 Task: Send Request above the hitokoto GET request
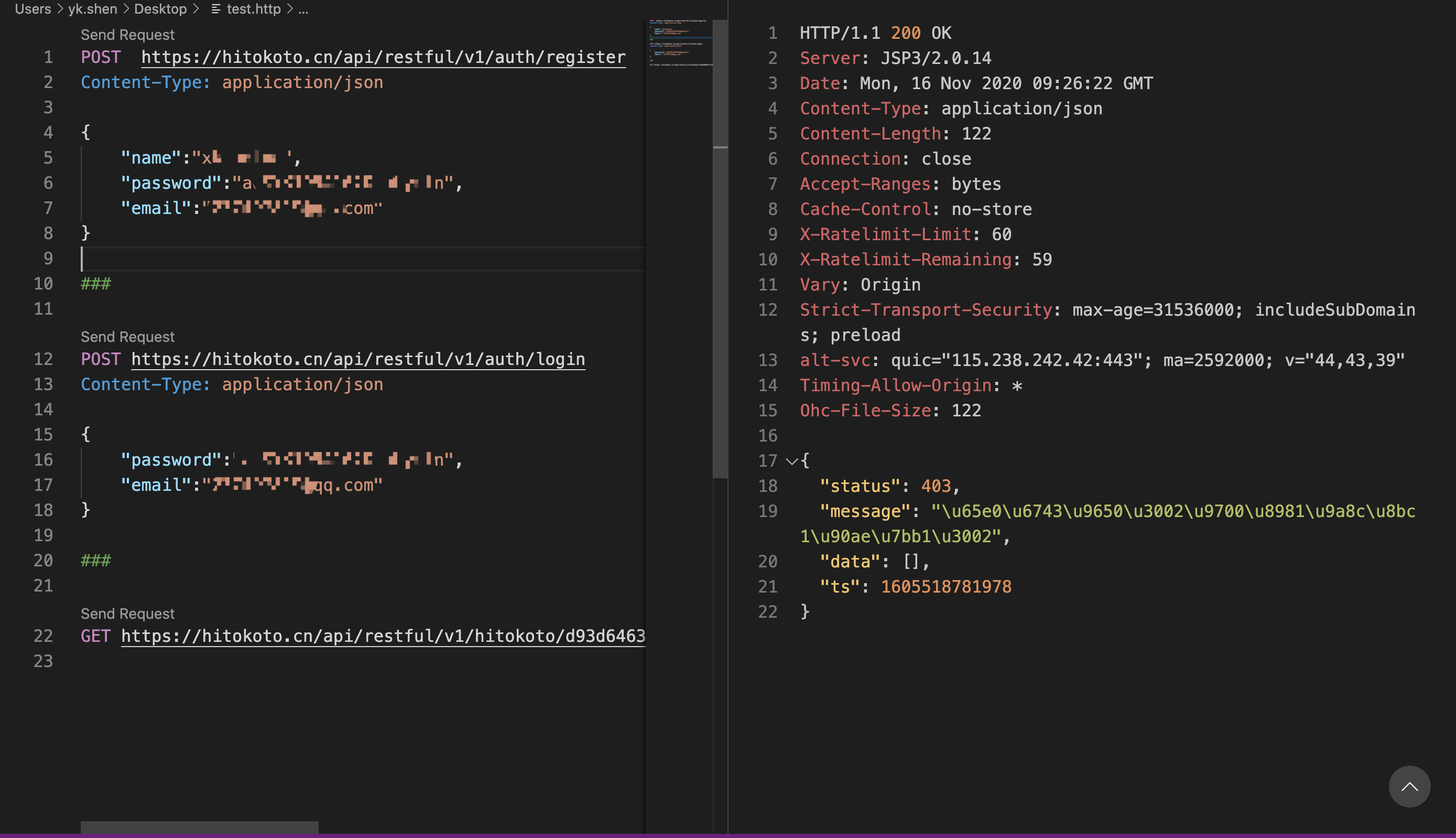(127, 613)
